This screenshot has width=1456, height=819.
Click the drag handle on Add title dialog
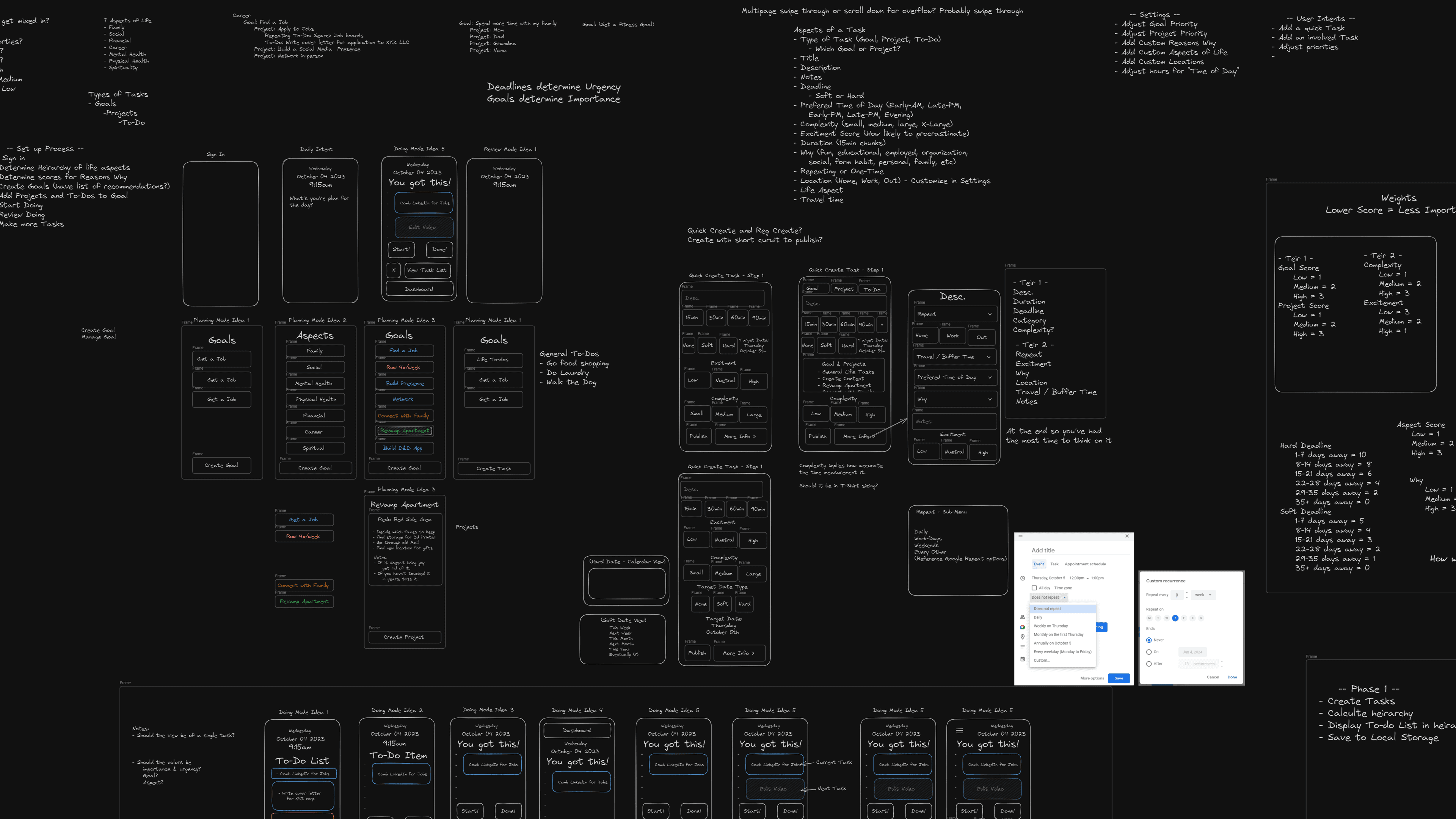point(1021,536)
